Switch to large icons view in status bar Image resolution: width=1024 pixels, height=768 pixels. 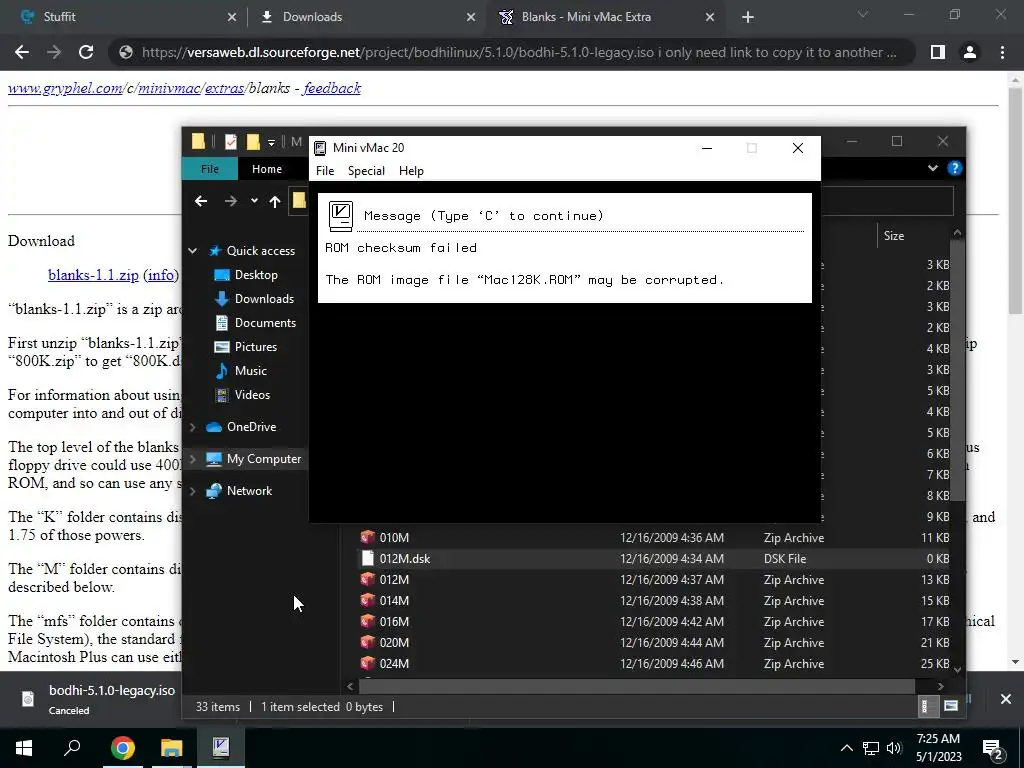(x=951, y=706)
